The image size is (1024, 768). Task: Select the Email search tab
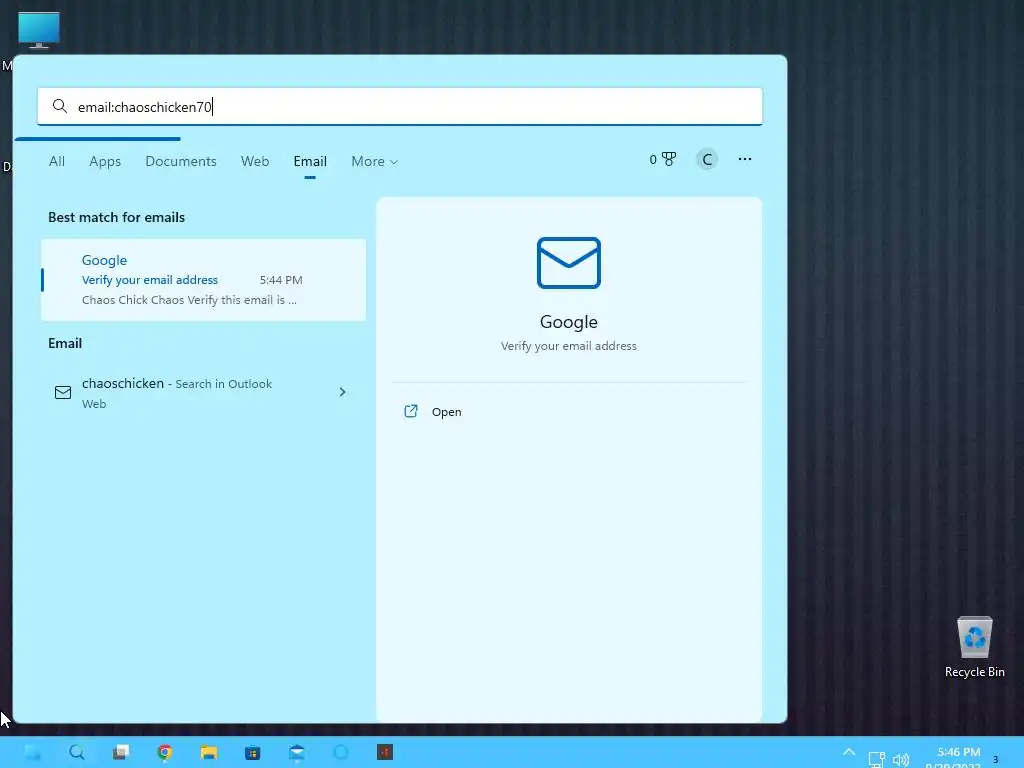[310, 161]
